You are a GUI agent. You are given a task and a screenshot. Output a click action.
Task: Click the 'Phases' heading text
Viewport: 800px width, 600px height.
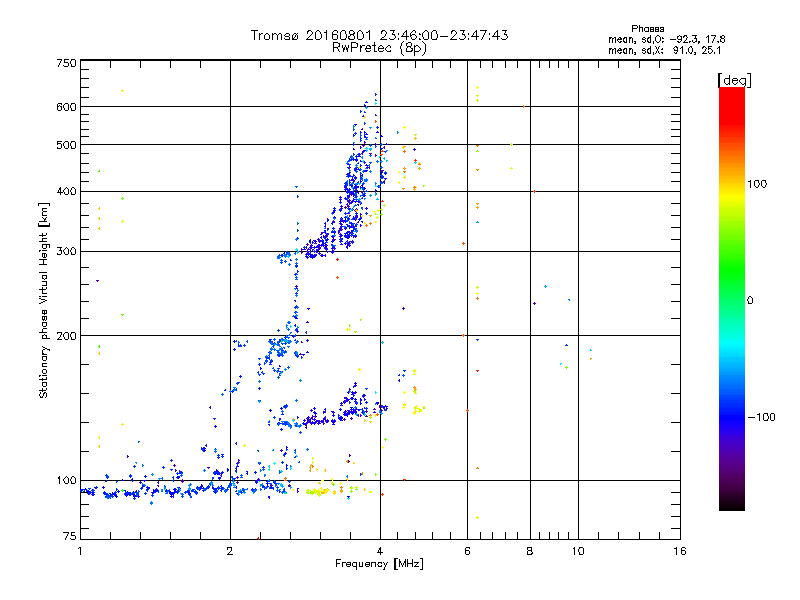[x=647, y=29]
